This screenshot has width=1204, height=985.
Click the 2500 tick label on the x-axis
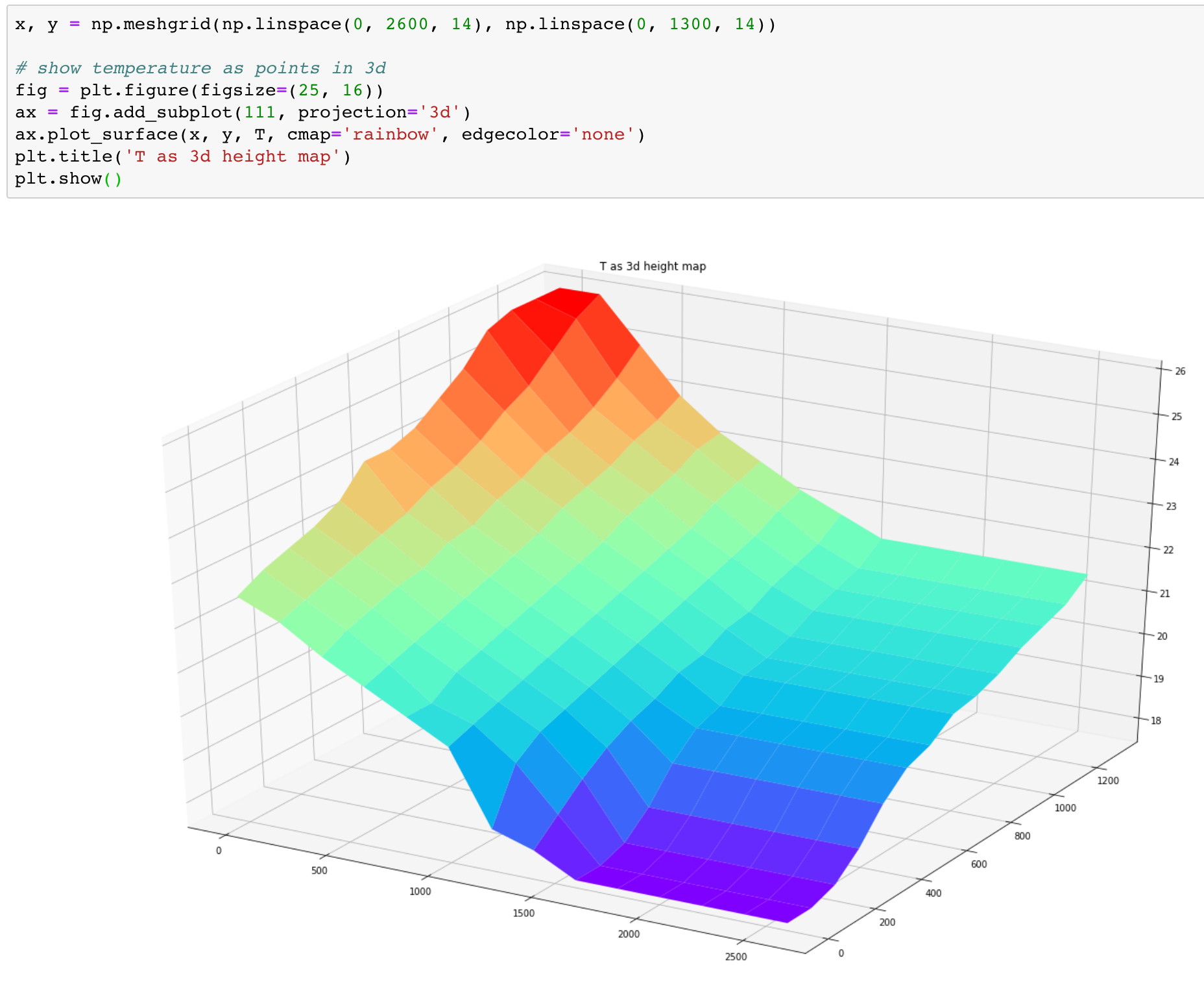(x=736, y=956)
